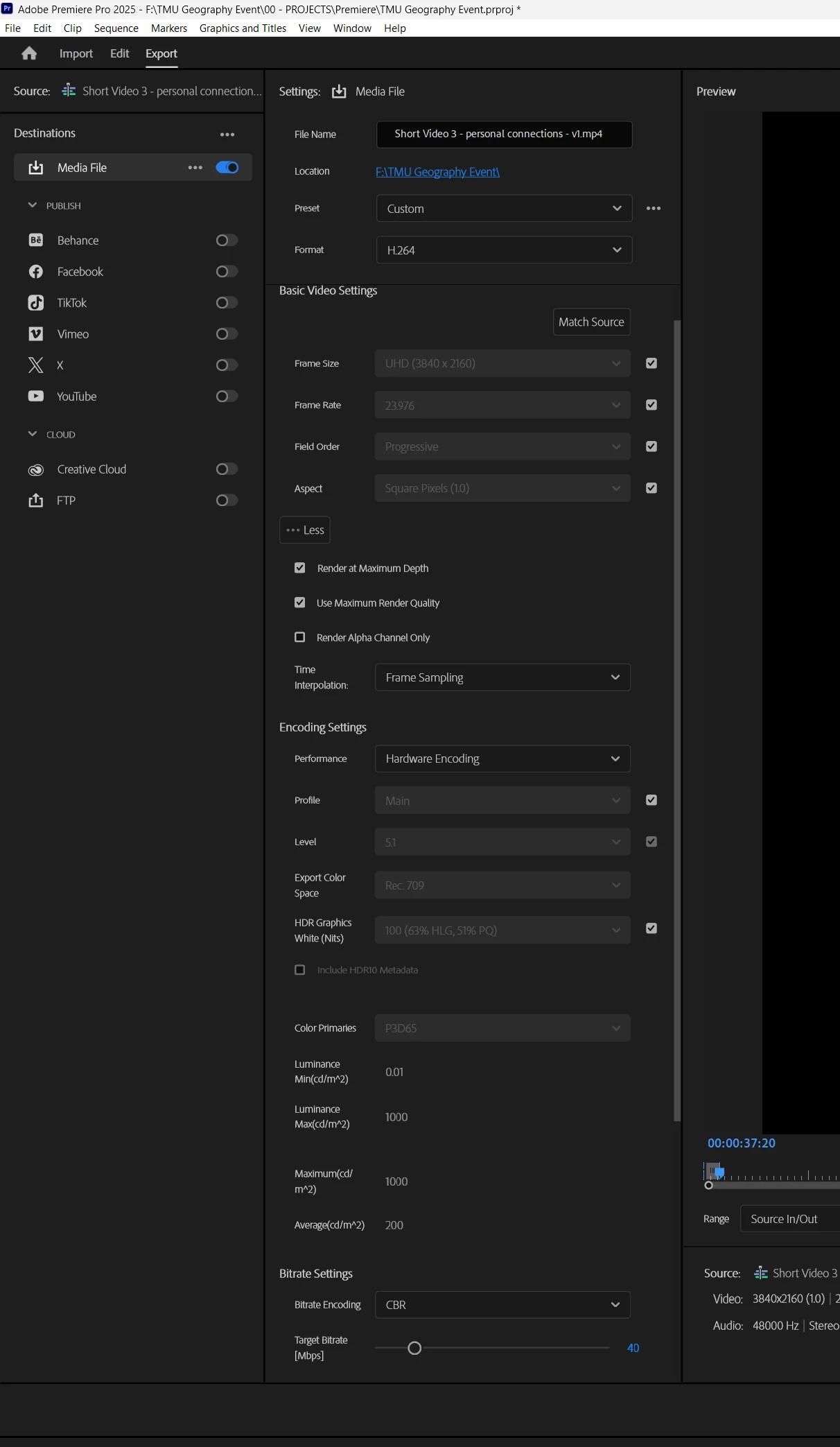Open Performance Hardware Encoding dropdown
This screenshot has height=1447, width=840.
502,759
